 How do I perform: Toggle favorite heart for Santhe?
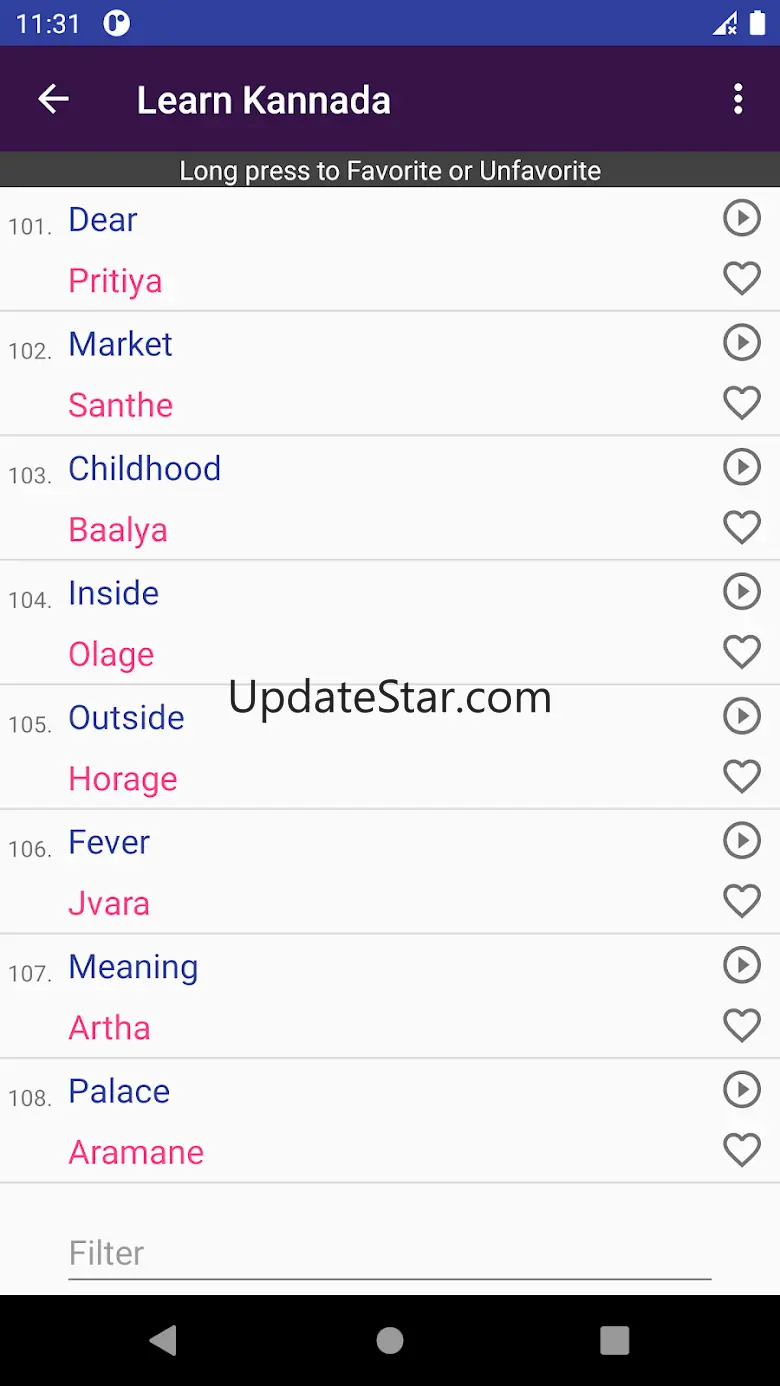pyautogui.click(x=742, y=403)
